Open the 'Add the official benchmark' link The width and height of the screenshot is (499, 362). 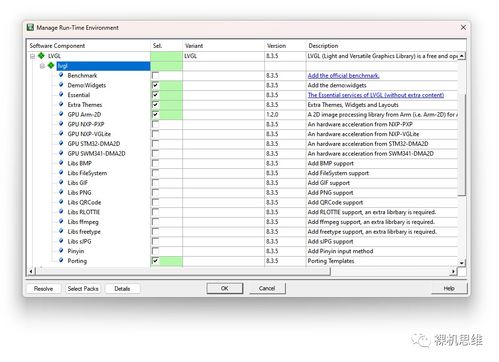343,76
